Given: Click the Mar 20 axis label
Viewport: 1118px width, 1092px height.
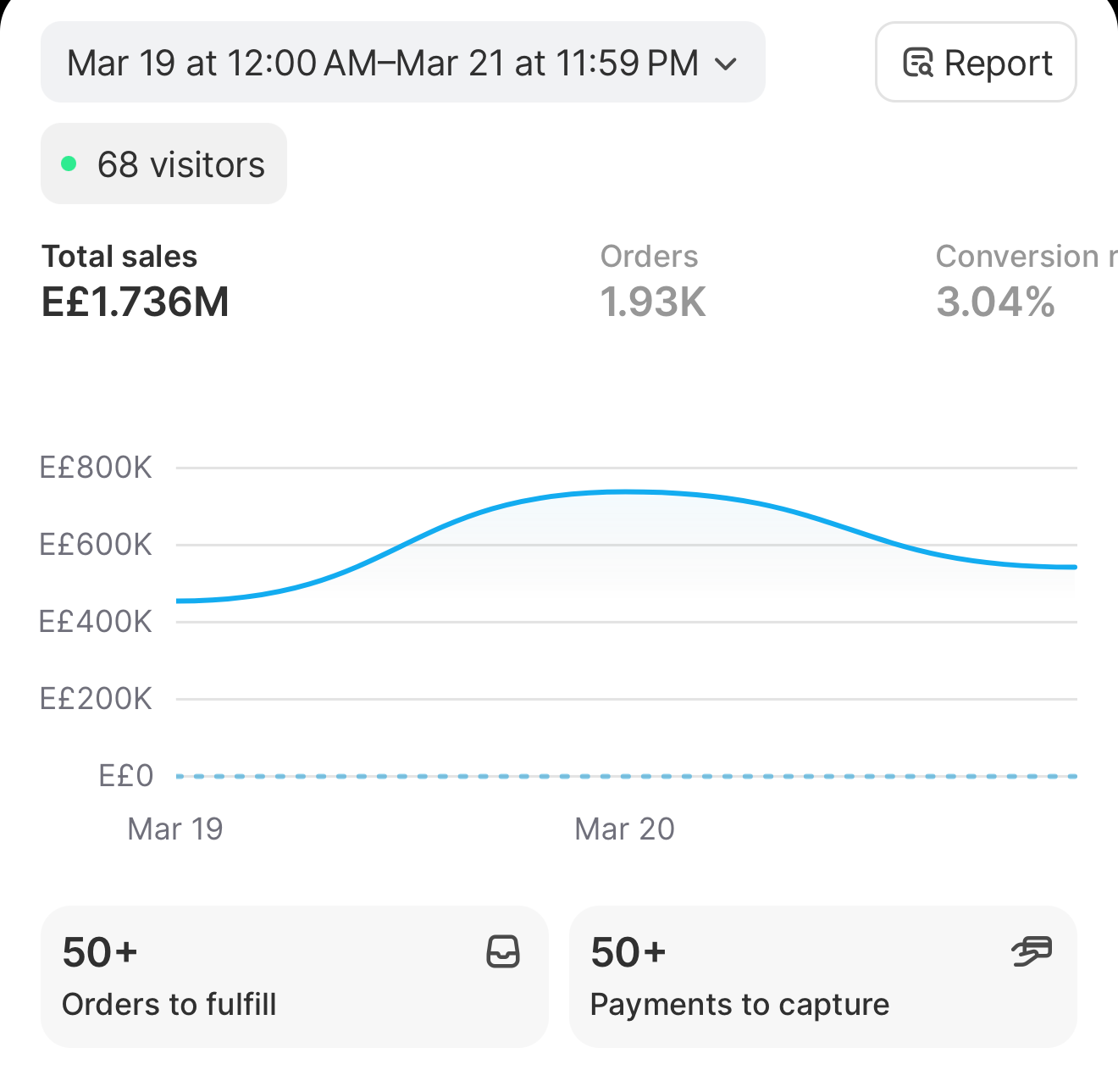Looking at the screenshot, I should [x=624, y=829].
